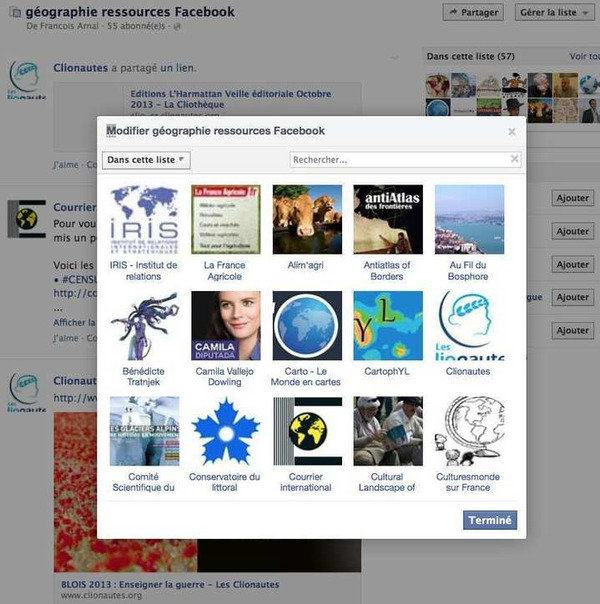This screenshot has width=600, height=604.
Task: Click IRIS - Institut de relations label
Action: tap(144, 270)
